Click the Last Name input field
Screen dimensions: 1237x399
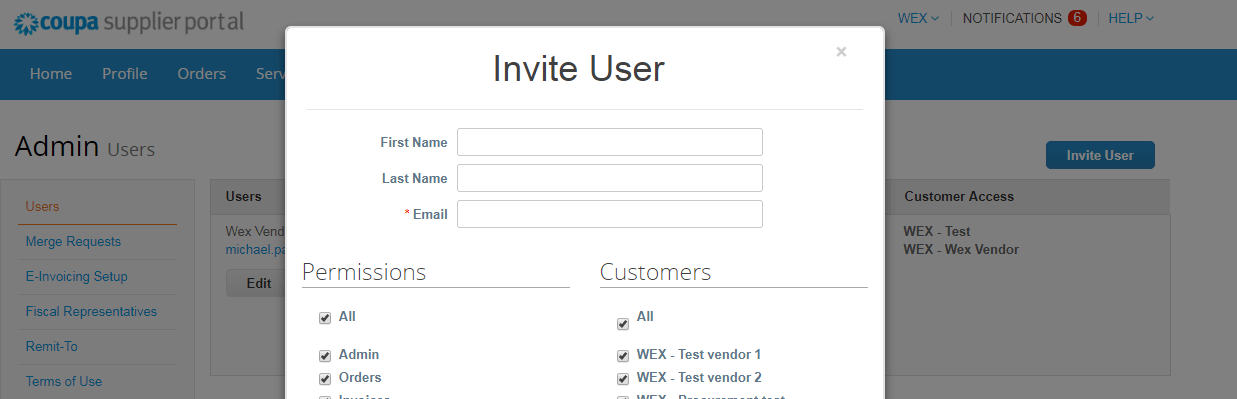610,178
